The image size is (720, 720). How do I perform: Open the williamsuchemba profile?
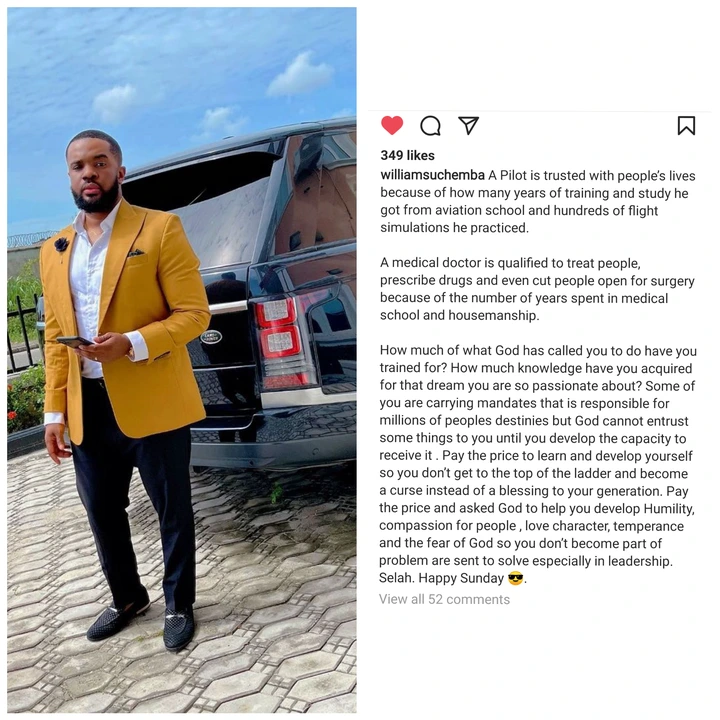[x=432, y=175]
